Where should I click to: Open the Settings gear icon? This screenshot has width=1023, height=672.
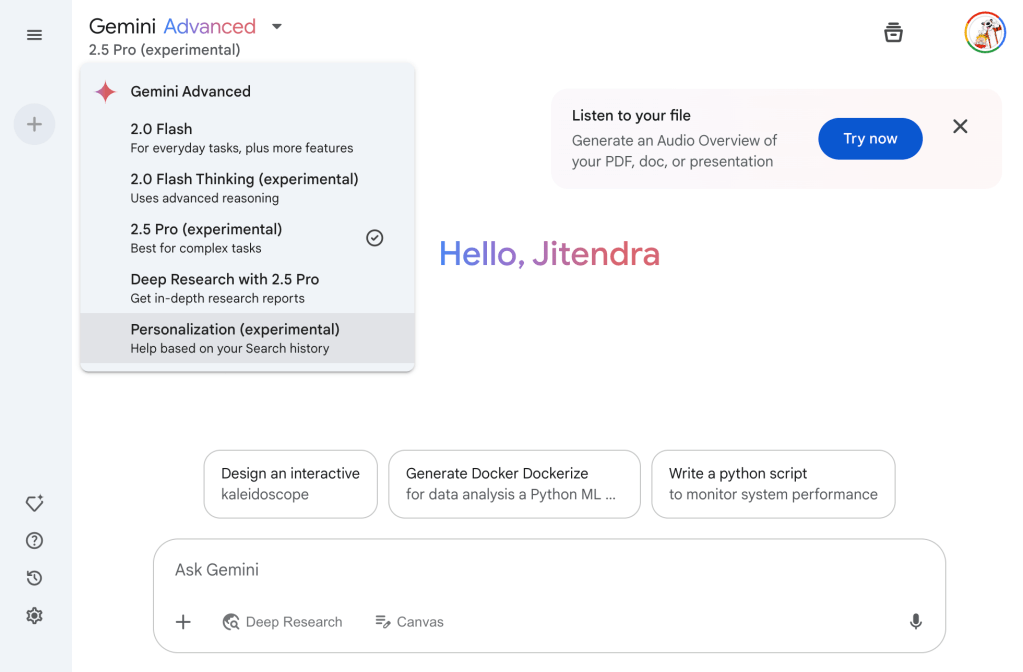click(34, 616)
